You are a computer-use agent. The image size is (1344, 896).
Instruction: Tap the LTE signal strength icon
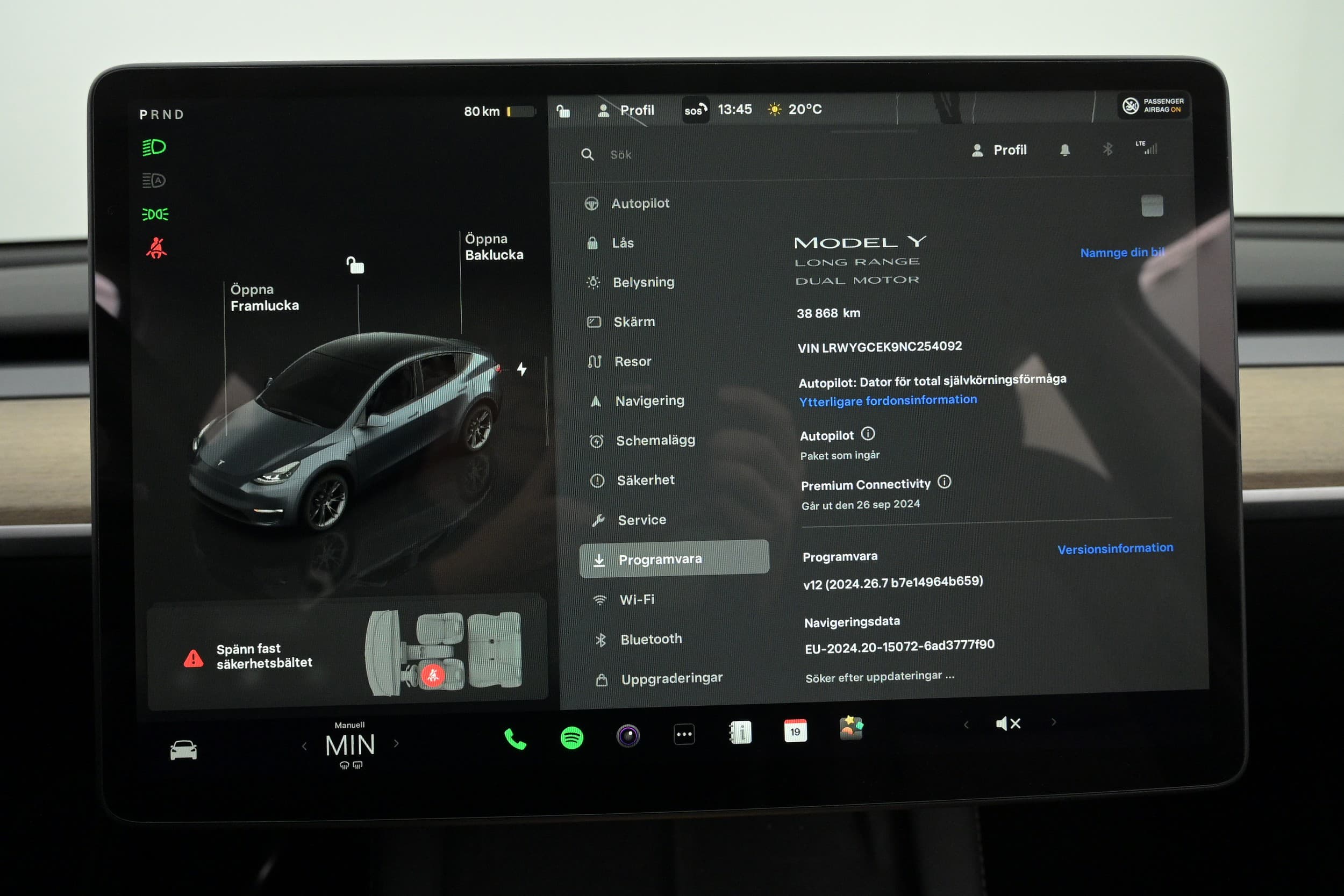click(1146, 148)
